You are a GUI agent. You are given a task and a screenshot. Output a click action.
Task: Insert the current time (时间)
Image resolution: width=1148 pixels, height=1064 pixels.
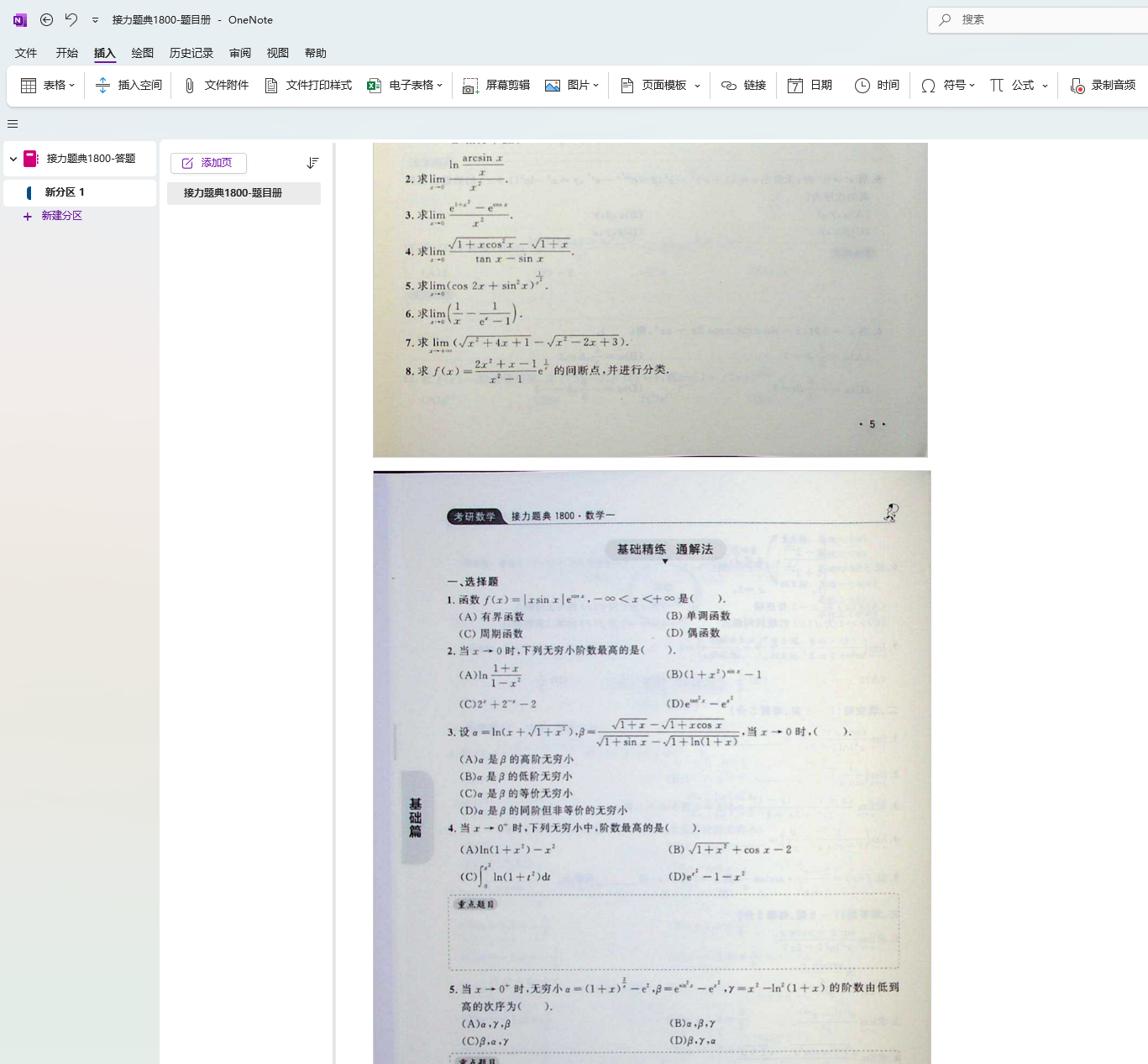(x=876, y=85)
